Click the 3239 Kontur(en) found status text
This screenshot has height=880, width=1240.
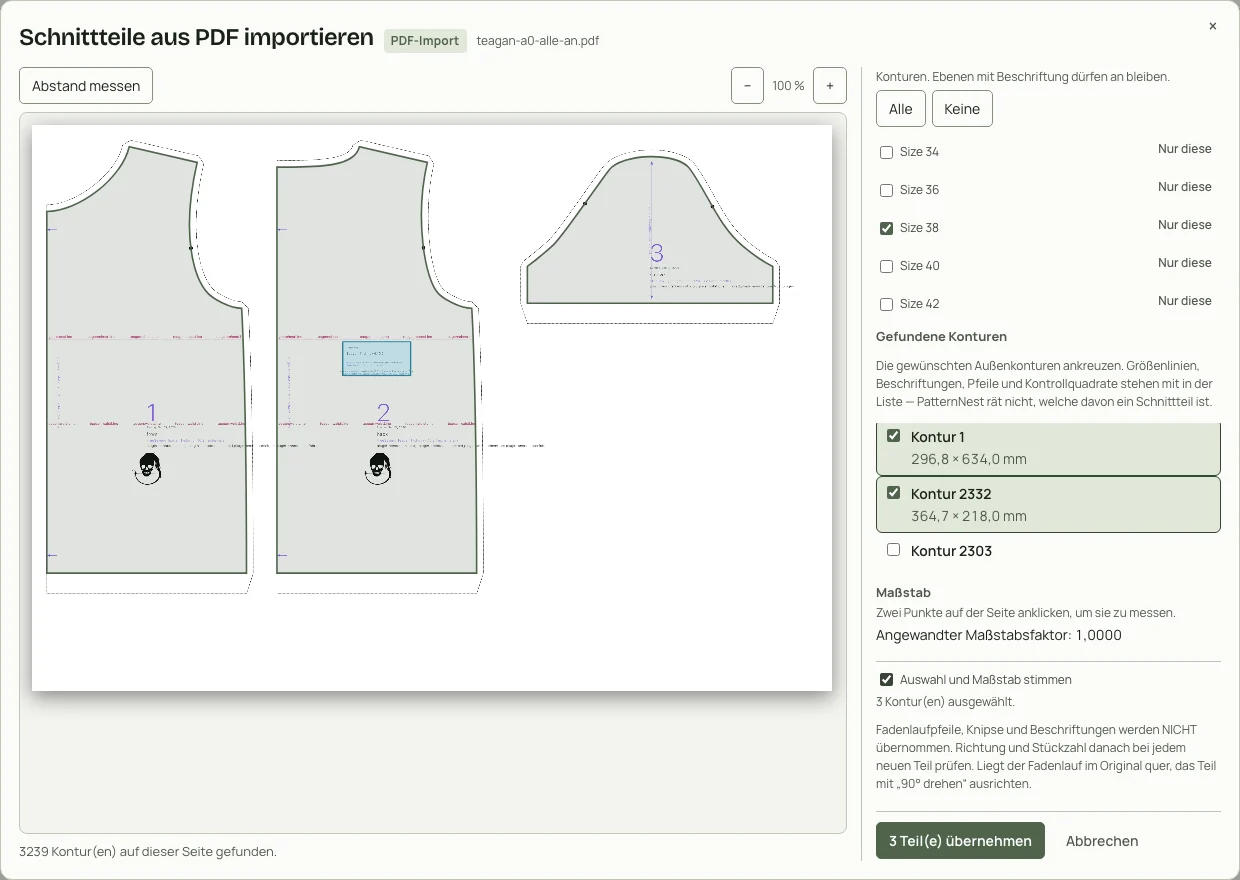pyautogui.click(x=148, y=851)
